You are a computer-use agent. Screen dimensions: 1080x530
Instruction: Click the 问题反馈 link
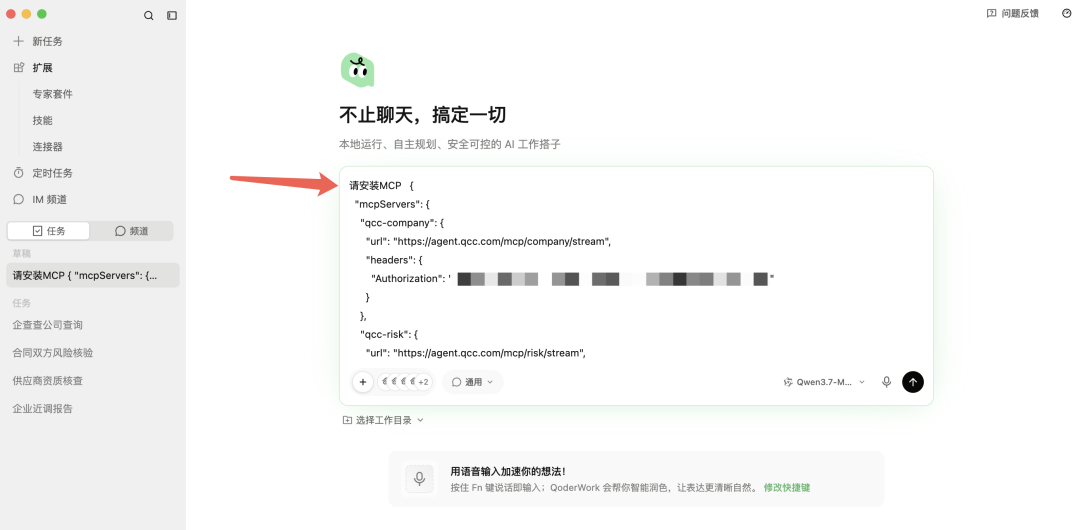1020,13
